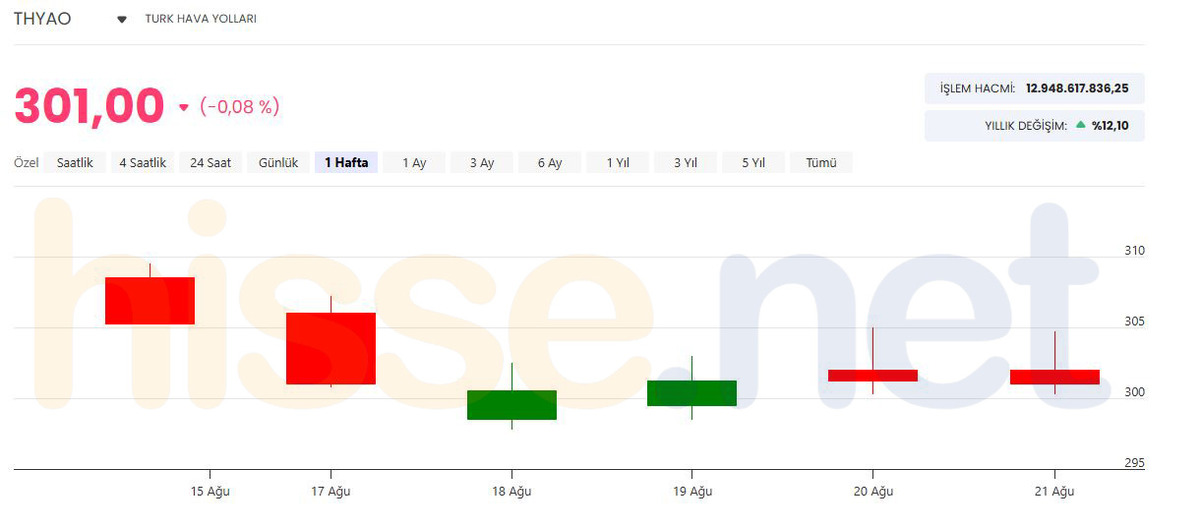
Task: Click the 21 Ağu date axis label
Action: [1055, 491]
